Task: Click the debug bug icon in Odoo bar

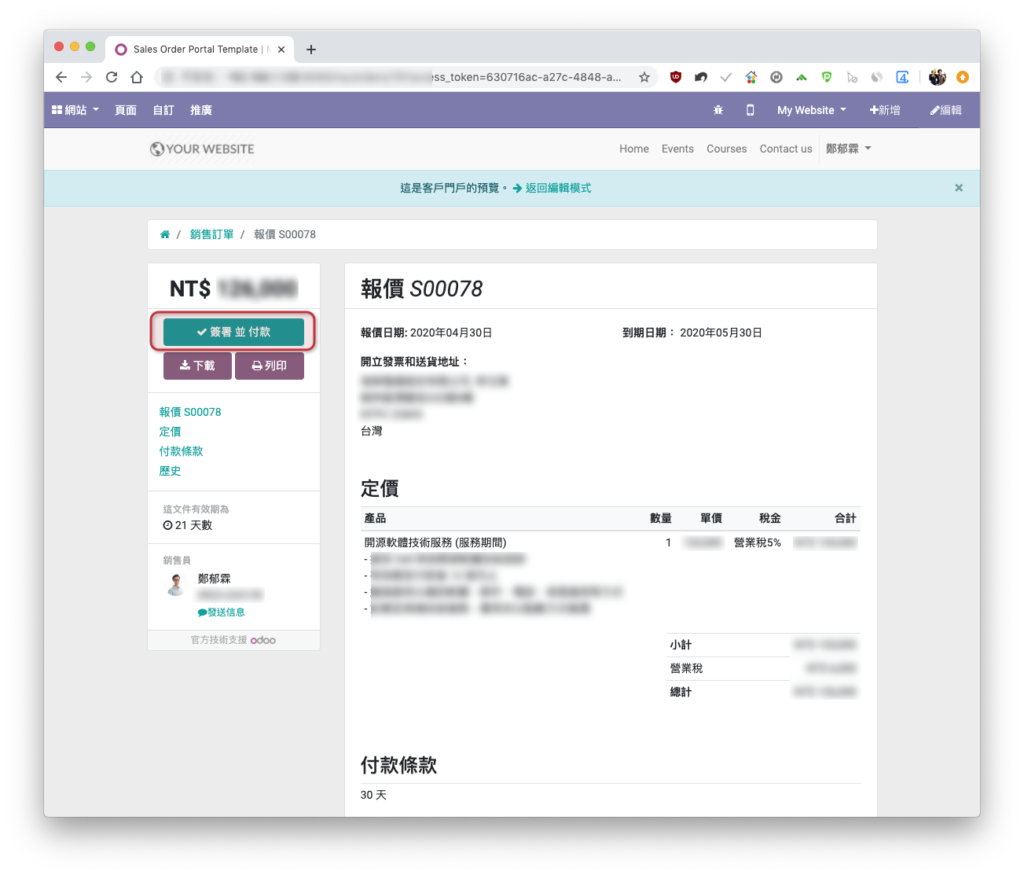Action: (x=718, y=110)
